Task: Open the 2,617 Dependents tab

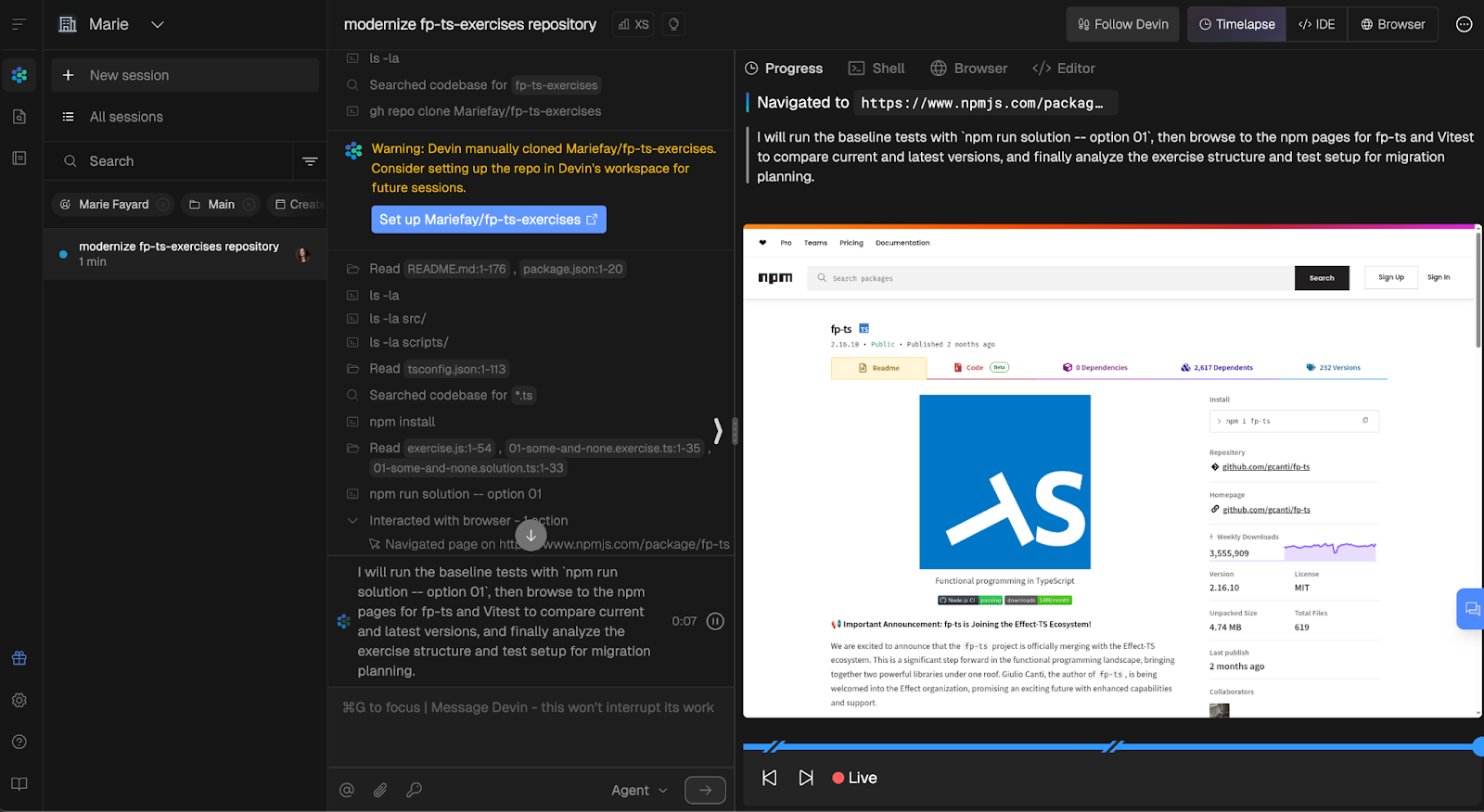Action: (1217, 368)
